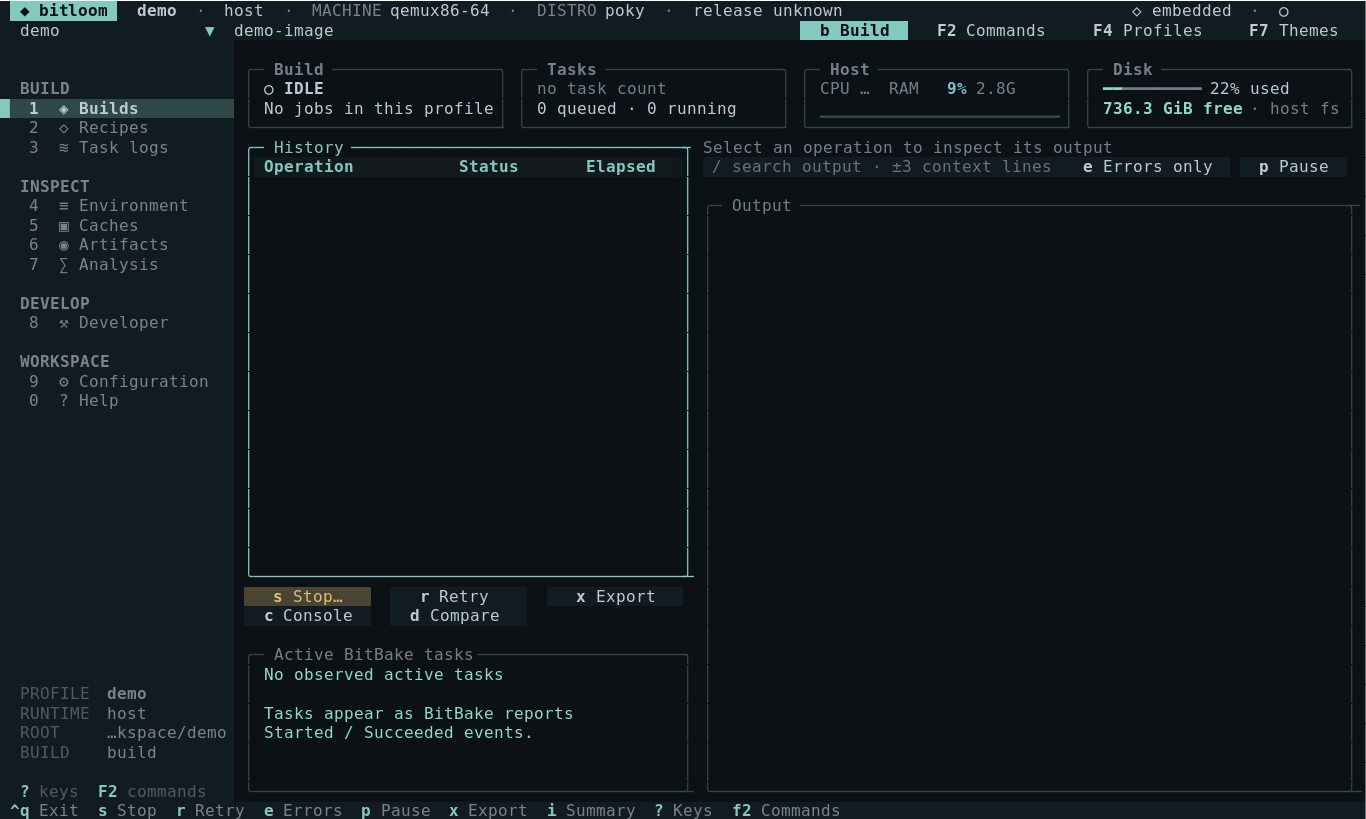Select the Builds diamond icon in sidebar
Viewport: 1366px width, 819px height.
(x=64, y=108)
